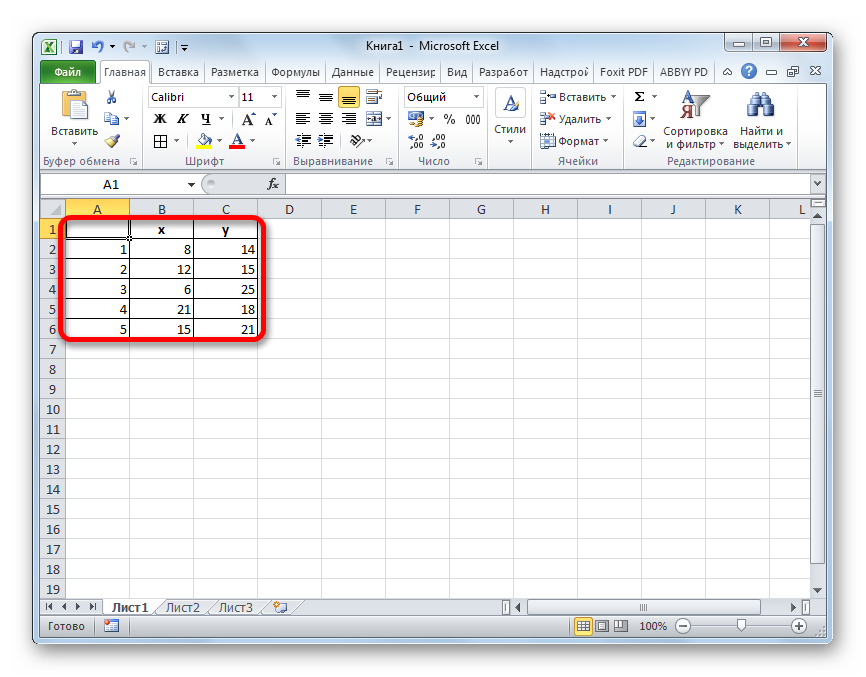Toggle italic К formatting
Viewport: 866px width, 677px height.
182,119
